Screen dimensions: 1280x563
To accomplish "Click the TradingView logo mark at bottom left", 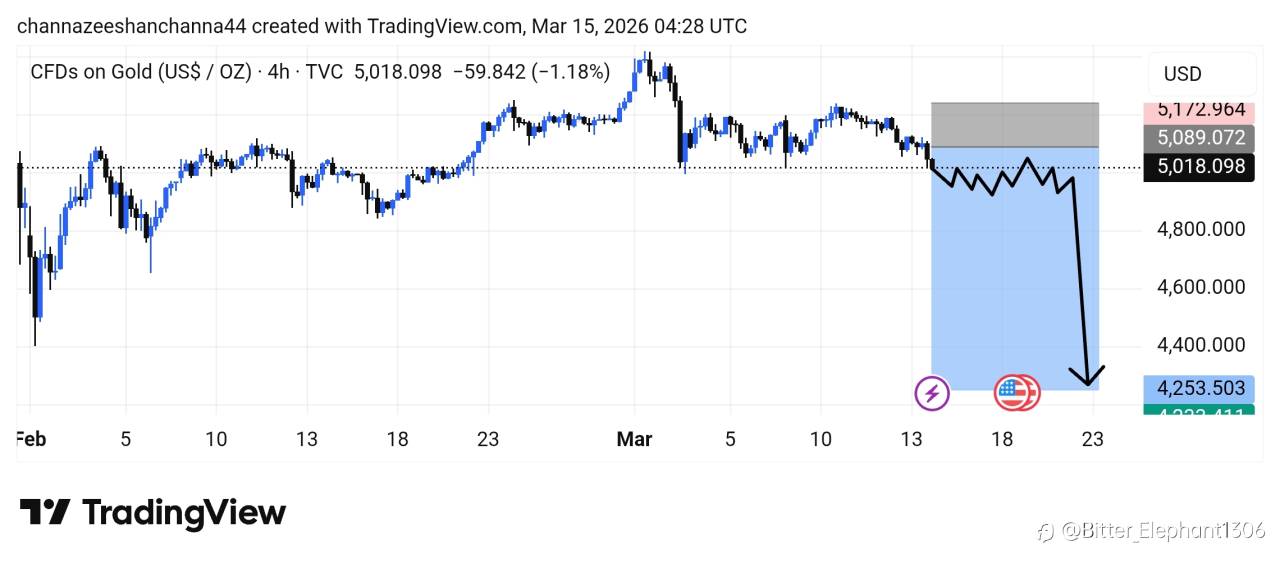I will click(x=45, y=513).
